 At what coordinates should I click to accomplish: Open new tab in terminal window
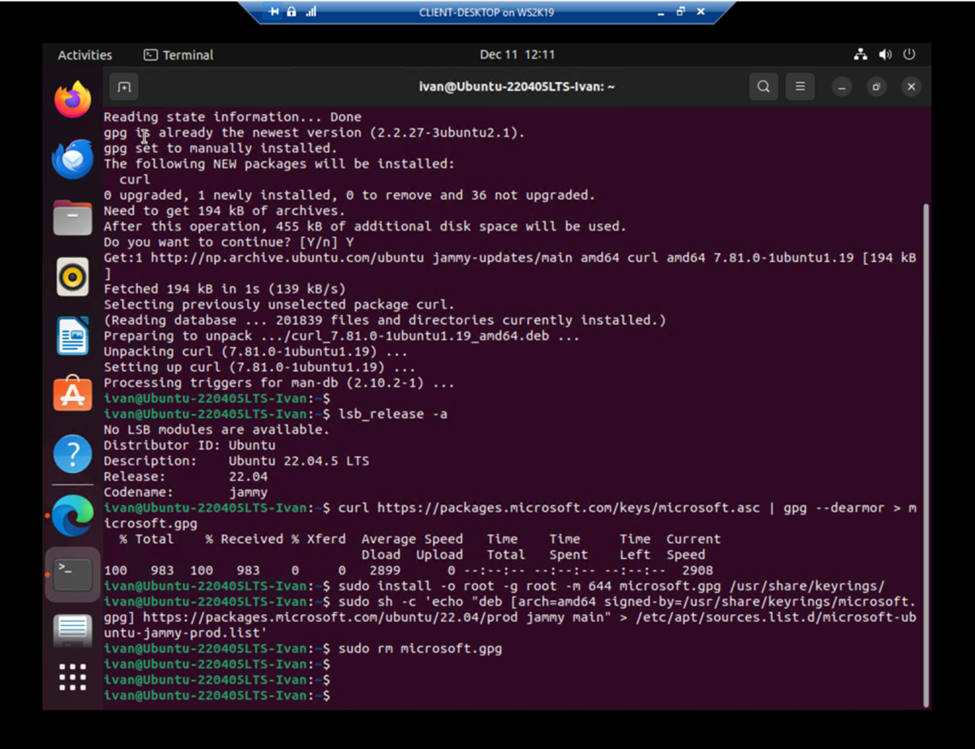(x=124, y=87)
